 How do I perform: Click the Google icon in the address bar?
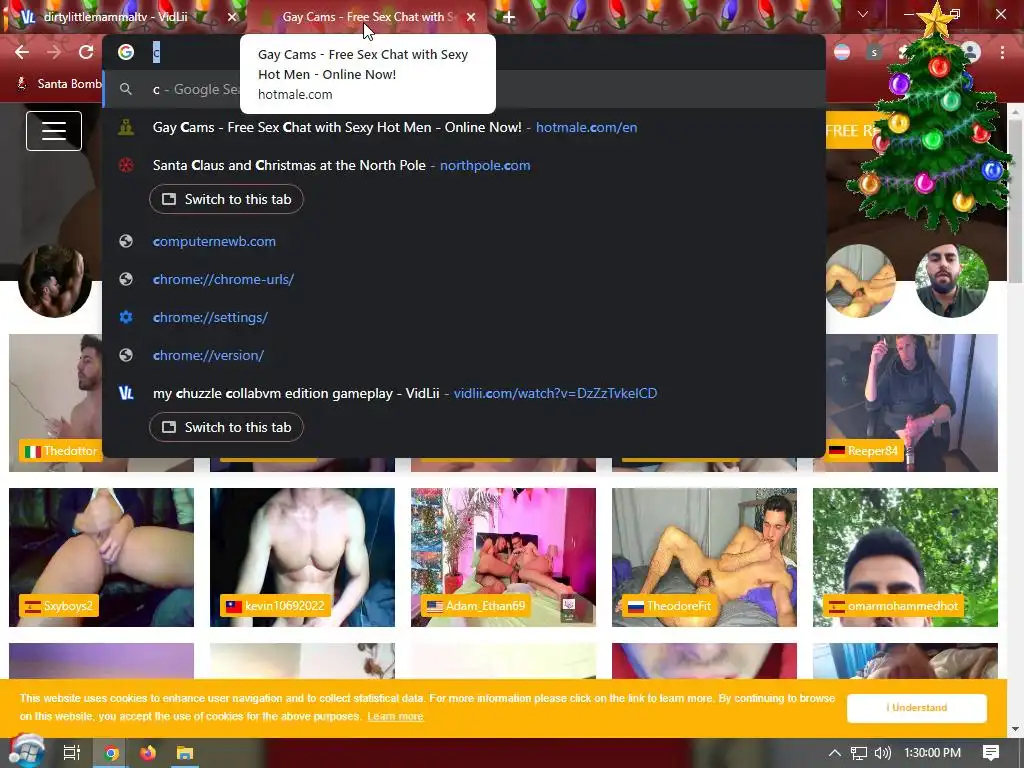[x=126, y=52]
